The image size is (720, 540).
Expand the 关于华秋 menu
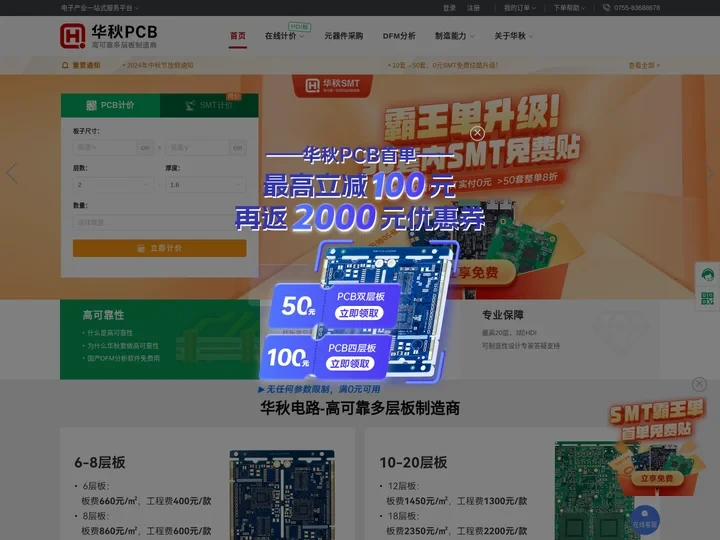tap(513, 36)
